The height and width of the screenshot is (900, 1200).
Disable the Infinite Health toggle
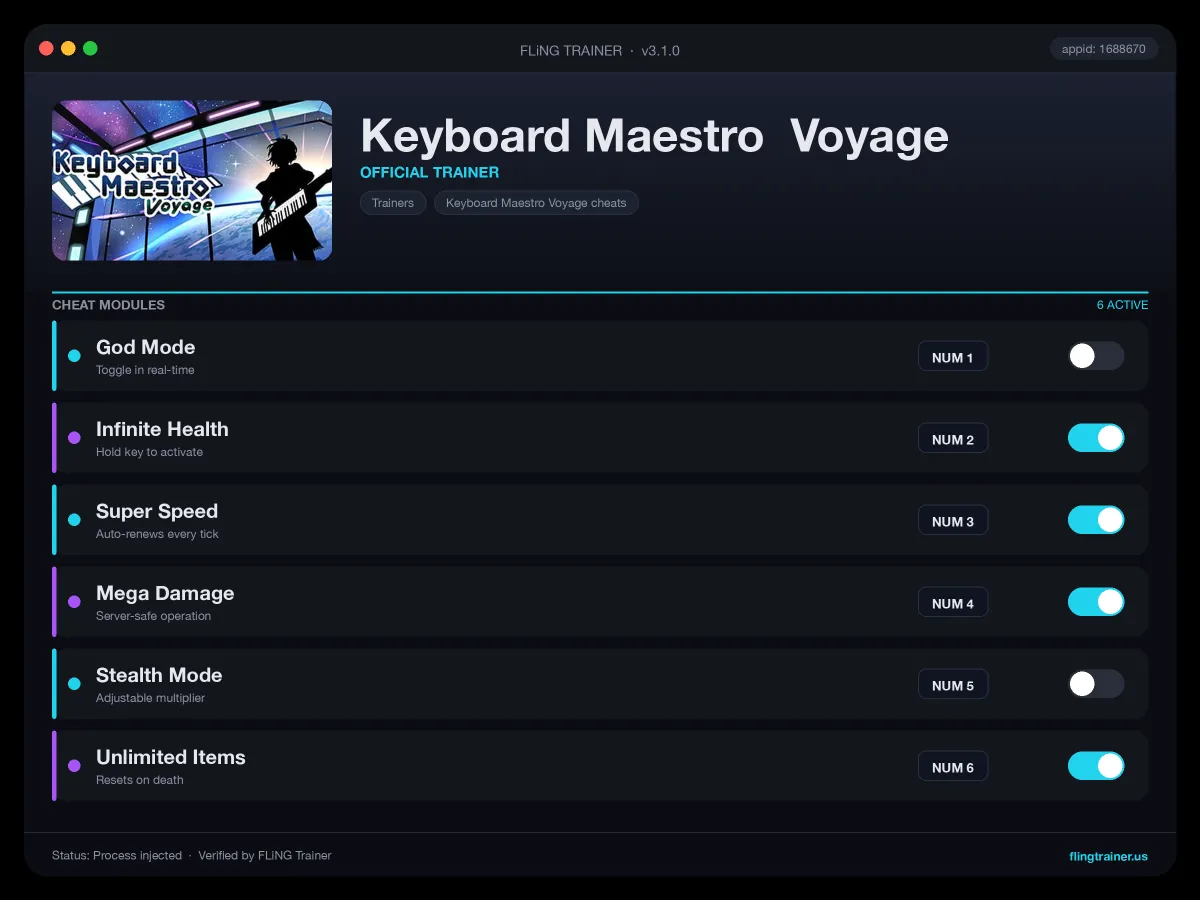pos(1096,438)
